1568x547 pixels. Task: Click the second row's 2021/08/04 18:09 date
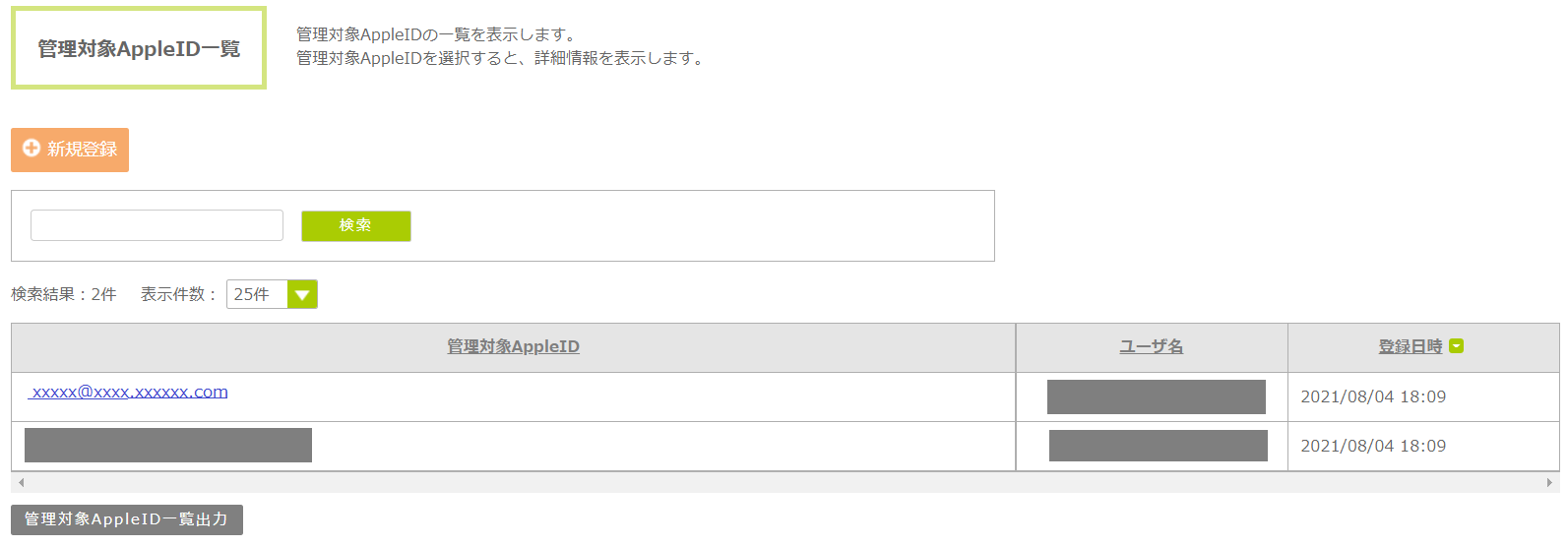point(1373,446)
